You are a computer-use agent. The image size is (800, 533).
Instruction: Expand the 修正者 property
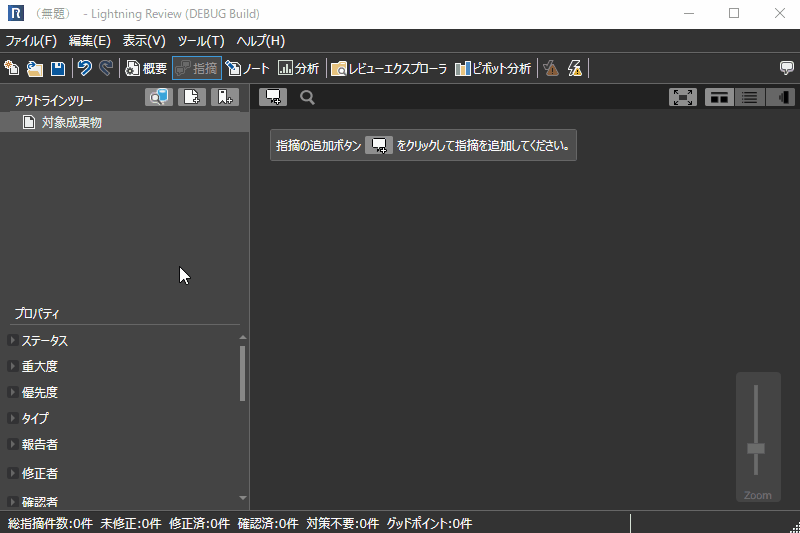pyautogui.click(x=13, y=473)
